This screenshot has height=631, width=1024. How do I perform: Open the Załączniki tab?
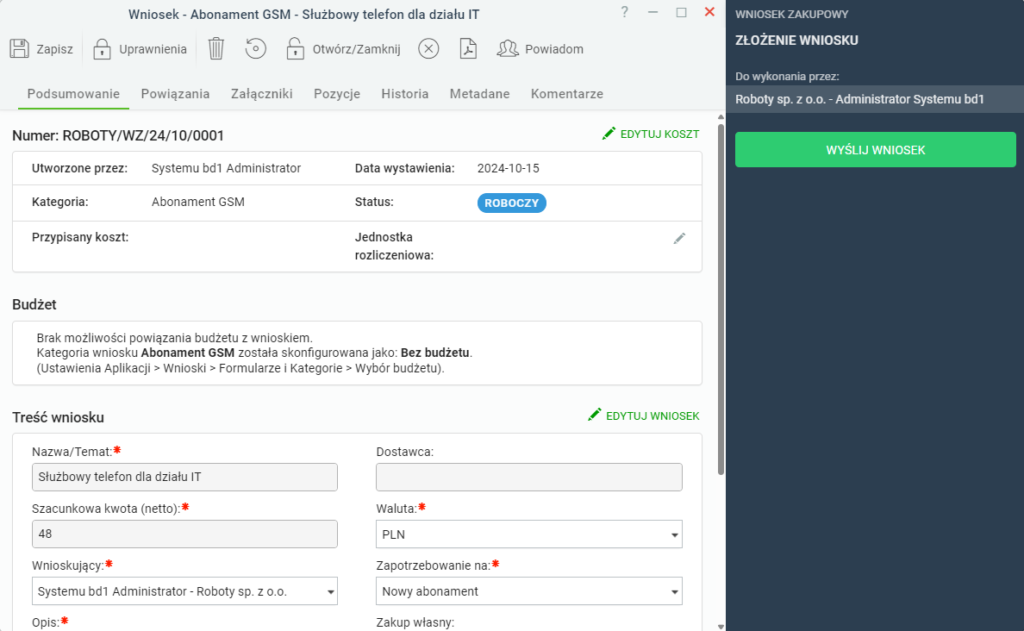(x=262, y=94)
